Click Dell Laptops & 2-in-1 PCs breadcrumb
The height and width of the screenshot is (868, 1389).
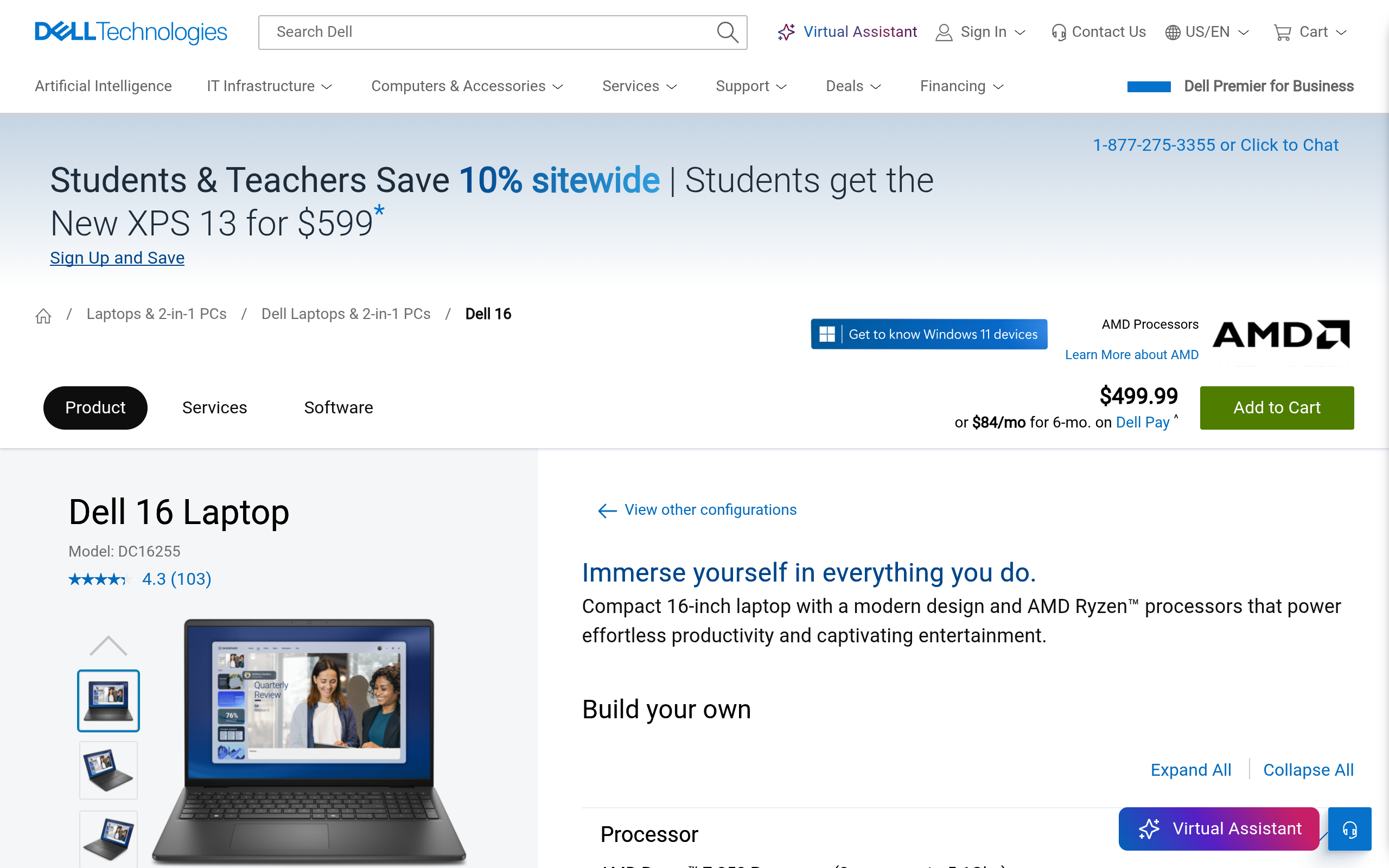pyautogui.click(x=346, y=314)
